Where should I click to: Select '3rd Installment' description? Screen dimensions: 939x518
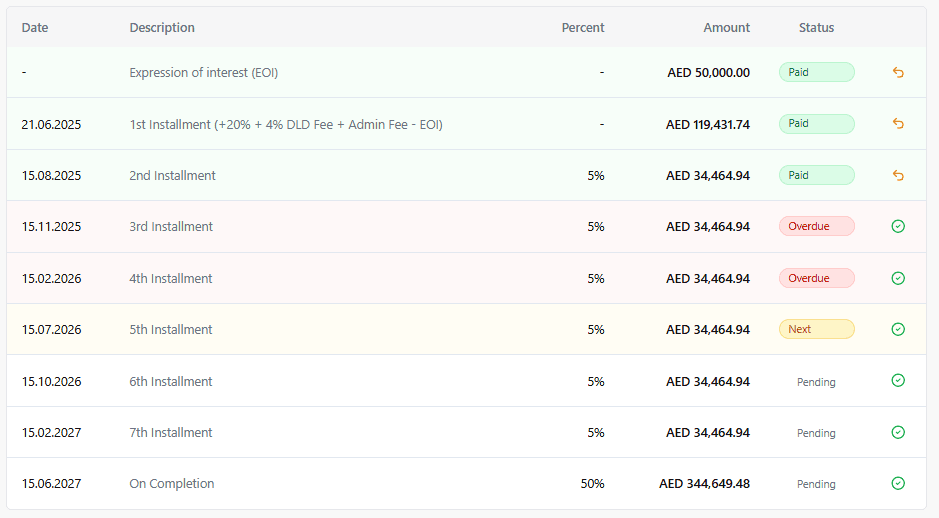click(171, 226)
